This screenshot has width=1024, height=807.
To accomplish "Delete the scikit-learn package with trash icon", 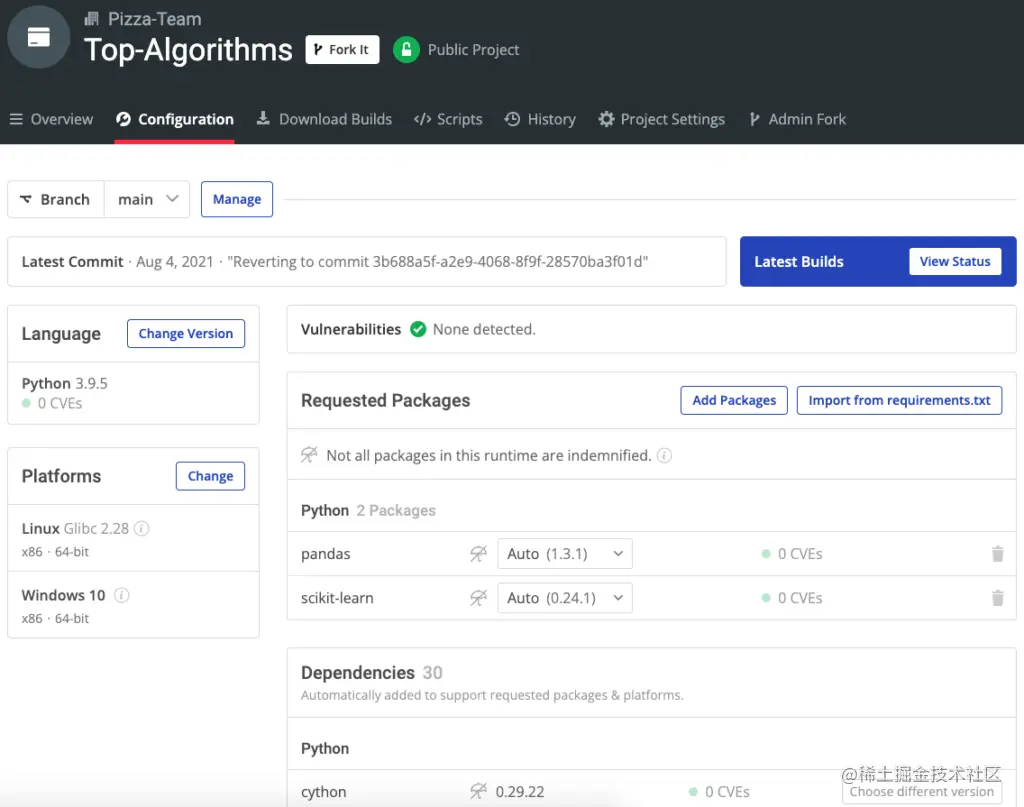I will [997, 597].
